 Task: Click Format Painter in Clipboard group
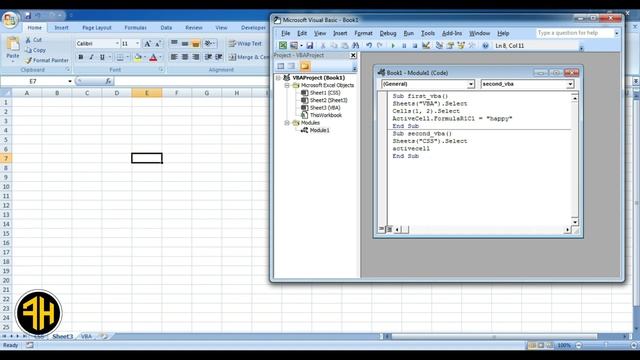pyautogui.click(x=46, y=60)
